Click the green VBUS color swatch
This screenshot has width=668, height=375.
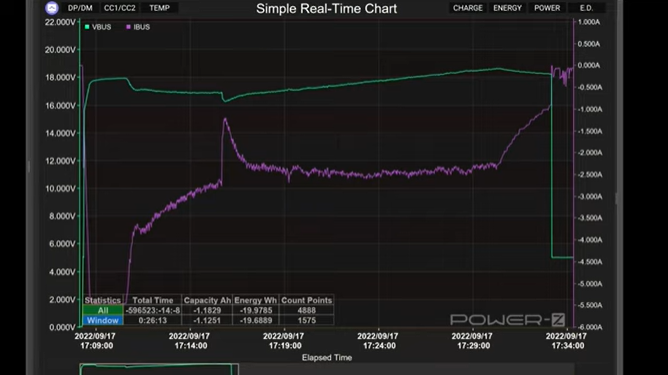pyautogui.click(x=87, y=27)
